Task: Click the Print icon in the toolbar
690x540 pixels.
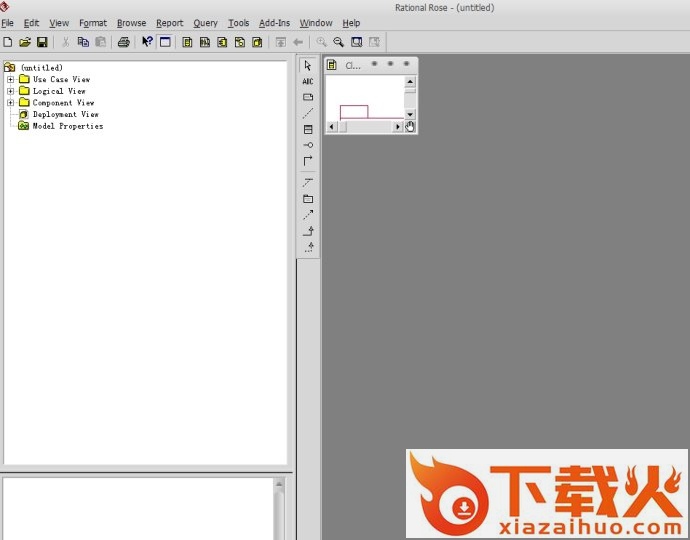Action: pos(123,42)
